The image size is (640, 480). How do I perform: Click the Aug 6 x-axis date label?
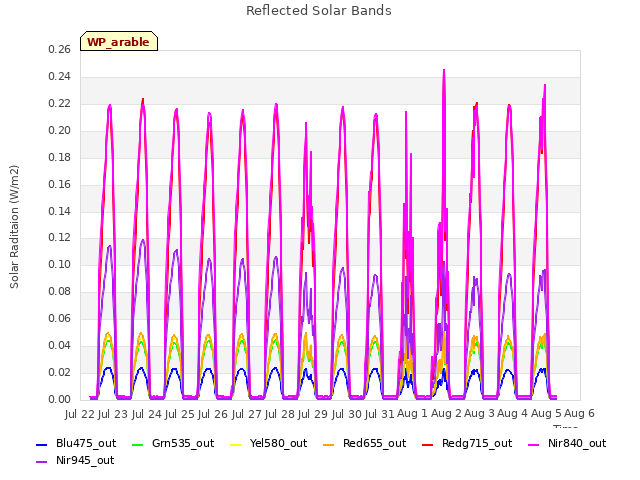580,414
